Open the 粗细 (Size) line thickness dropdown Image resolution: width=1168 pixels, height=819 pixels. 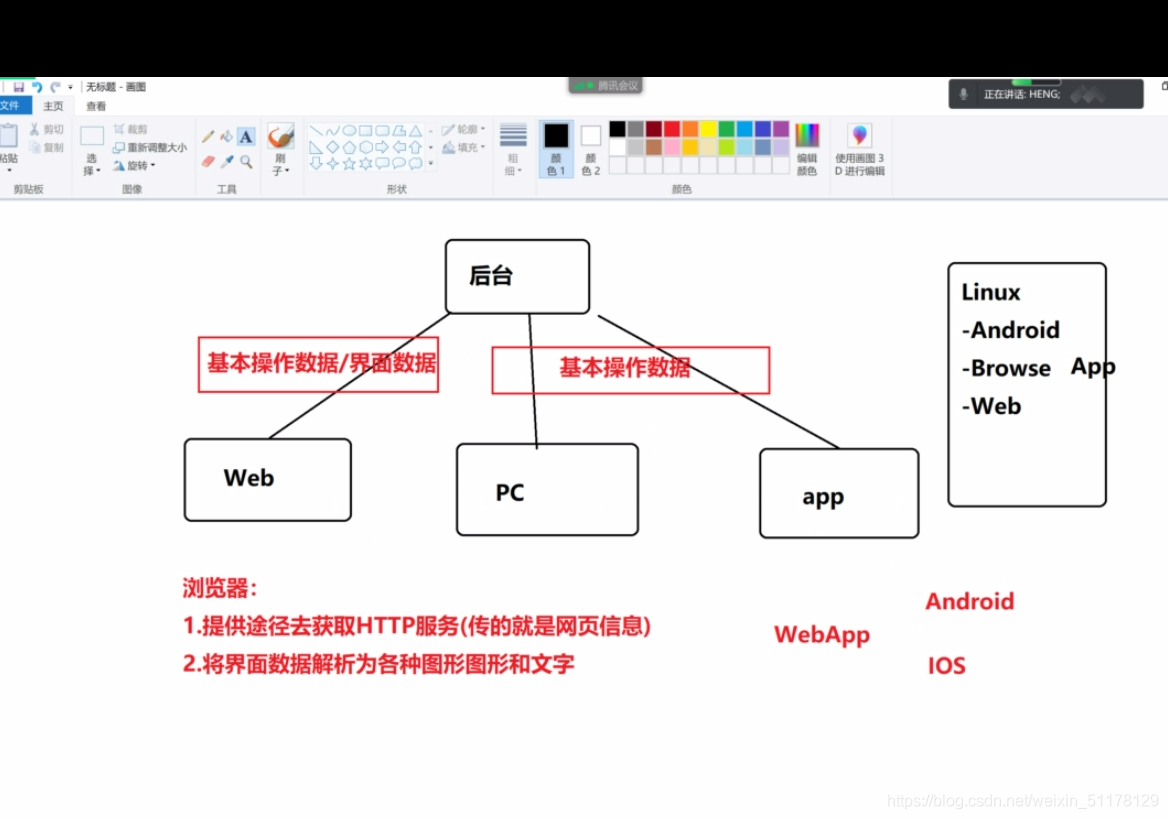click(513, 149)
